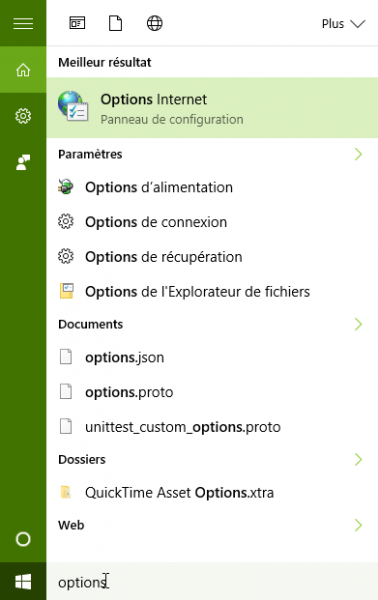
Task: Filter results by apps icon
Action: click(x=77, y=23)
